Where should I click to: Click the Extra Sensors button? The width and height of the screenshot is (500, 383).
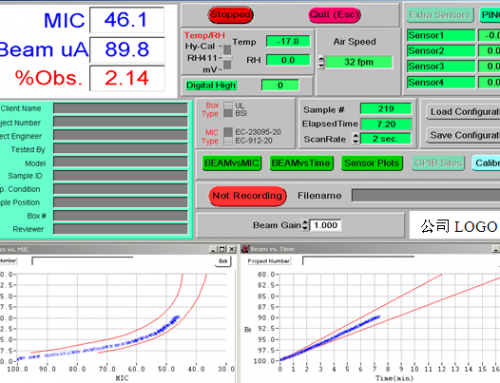[x=440, y=15]
